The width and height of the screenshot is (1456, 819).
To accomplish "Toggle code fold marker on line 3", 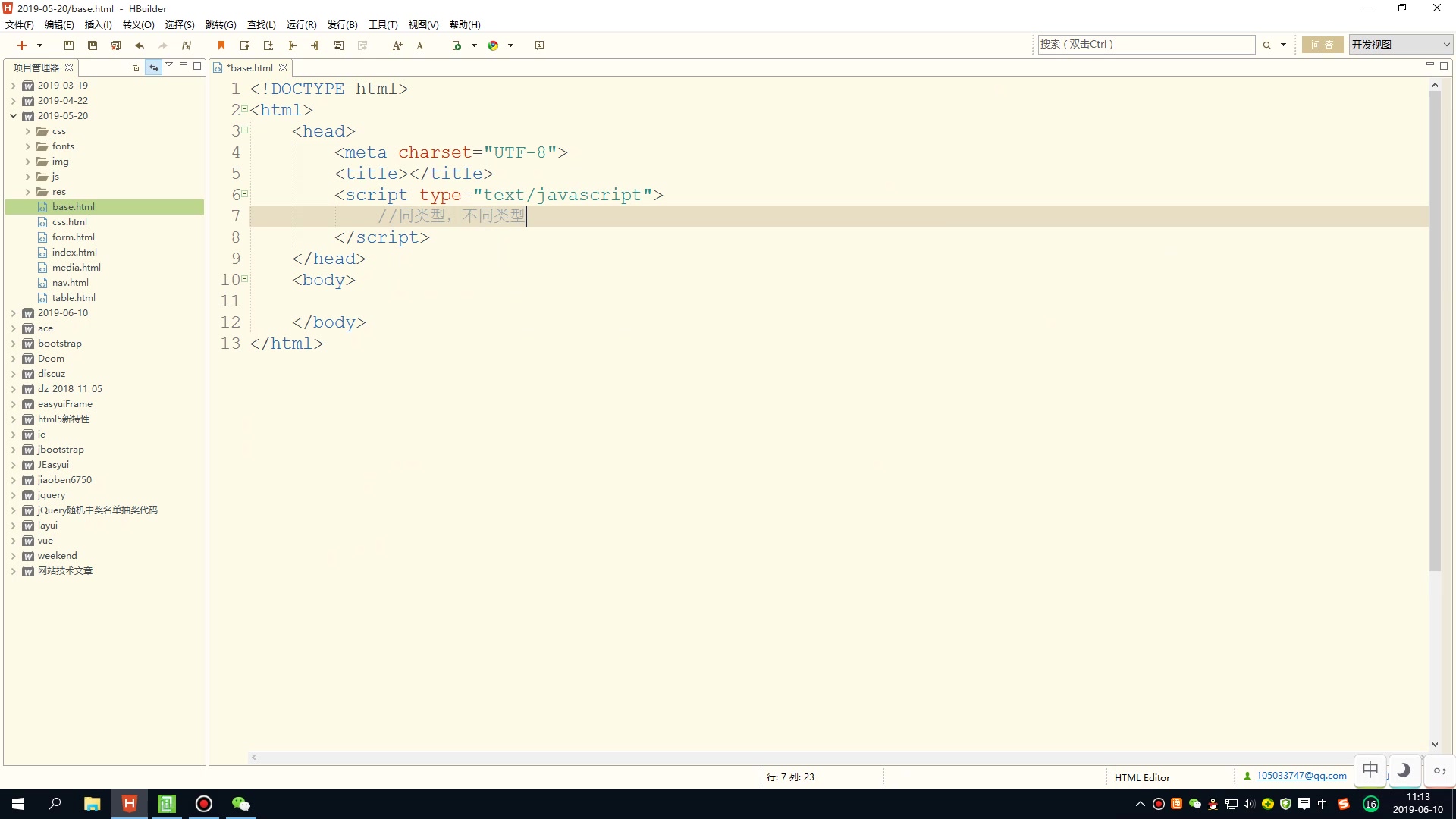I will (245, 130).
